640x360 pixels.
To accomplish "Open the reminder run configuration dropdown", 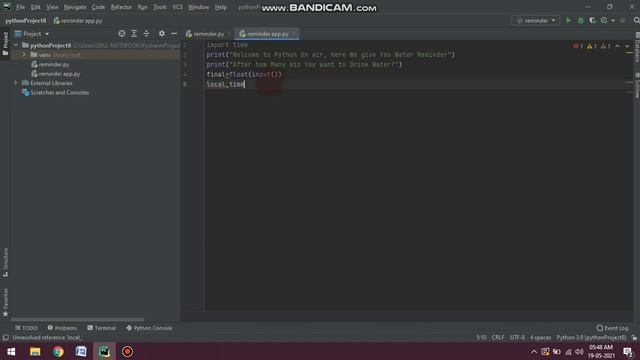I will point(536,20).
